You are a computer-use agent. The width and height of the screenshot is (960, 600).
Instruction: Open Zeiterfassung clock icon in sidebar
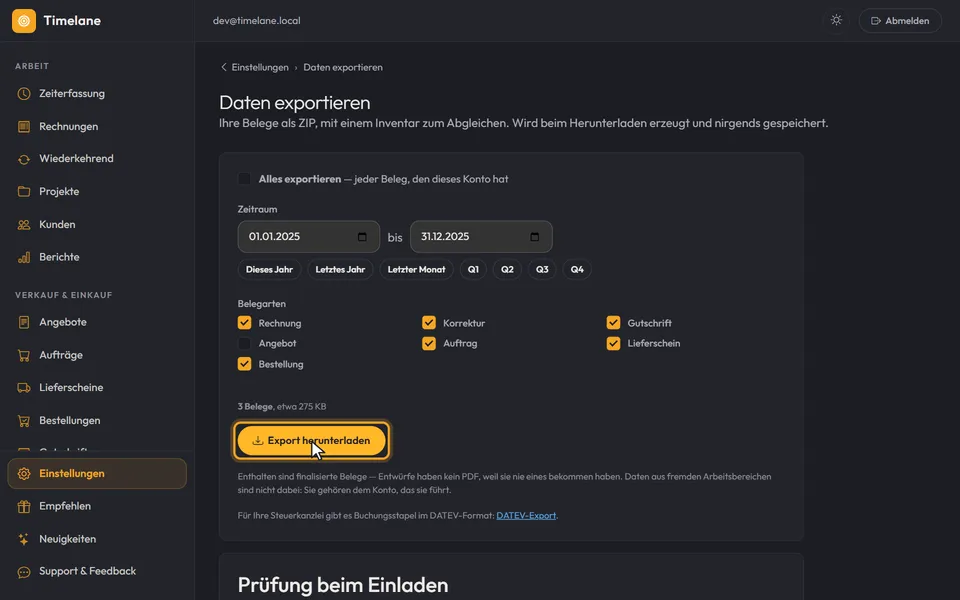(x=24, y=94)
